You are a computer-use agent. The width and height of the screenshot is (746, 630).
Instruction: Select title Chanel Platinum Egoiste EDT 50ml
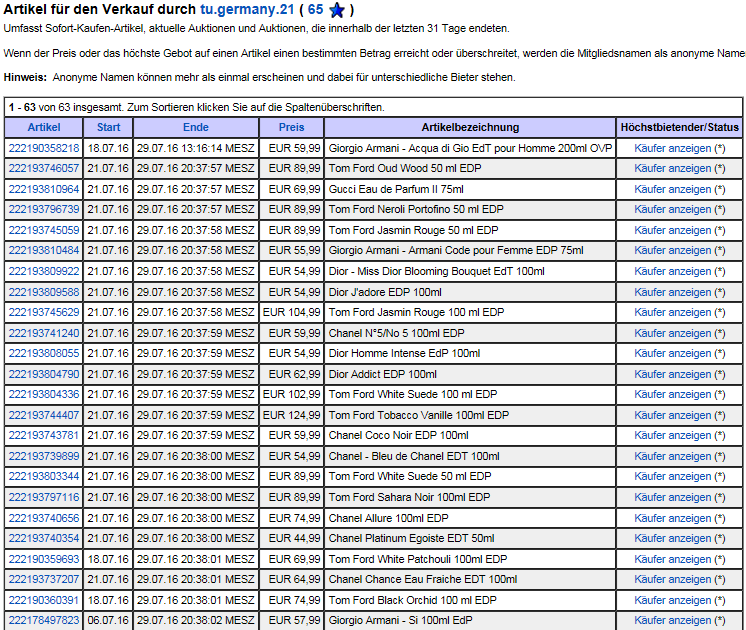[412, 537]
